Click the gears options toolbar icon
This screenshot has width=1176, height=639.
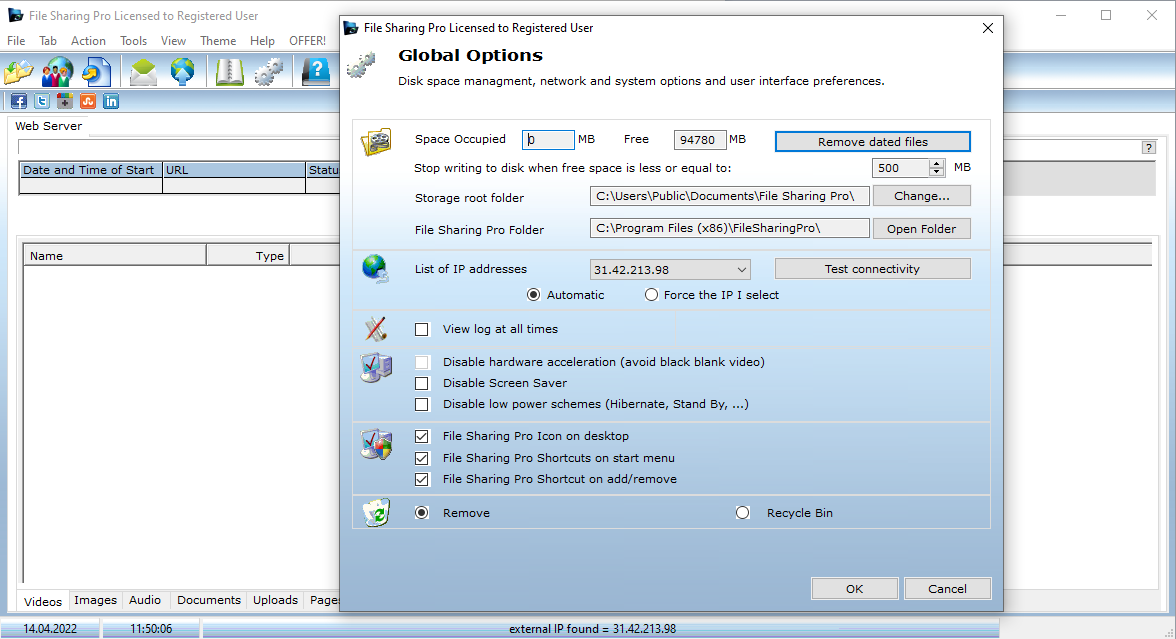coord(268,72)
